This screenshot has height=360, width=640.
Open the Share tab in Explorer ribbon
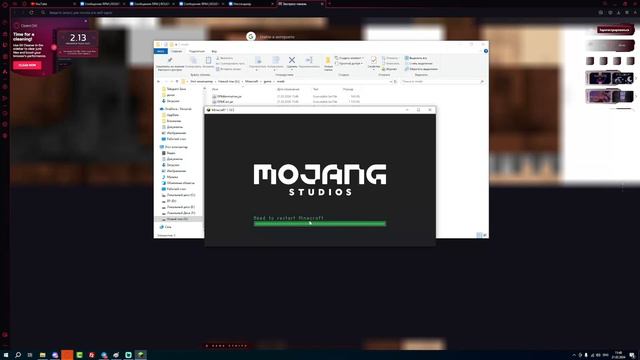[197, 51]
